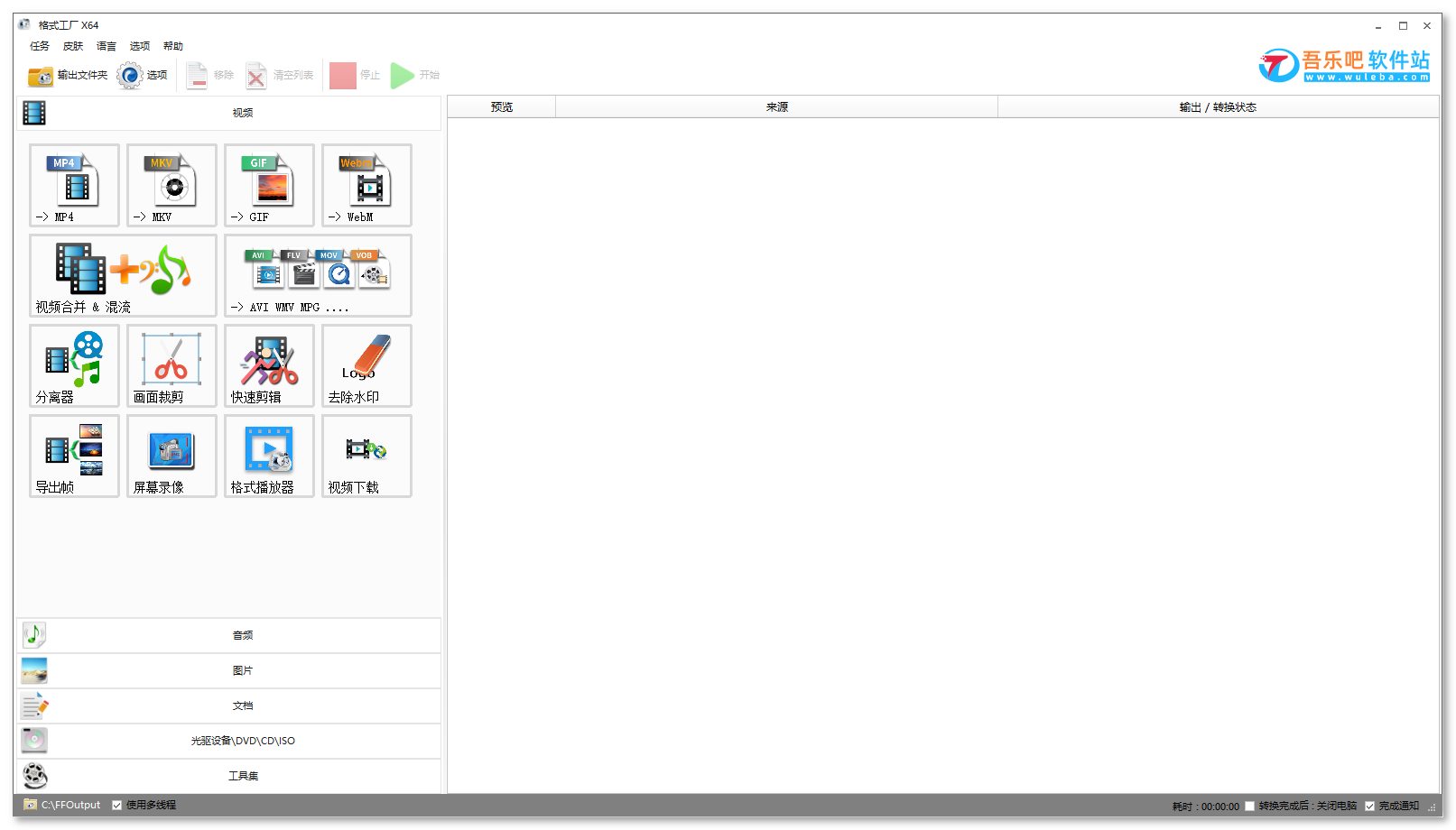The image size is (1456, 830).
Task: Start the 屏幕录像 screen recorder
Action: [172, 456]
